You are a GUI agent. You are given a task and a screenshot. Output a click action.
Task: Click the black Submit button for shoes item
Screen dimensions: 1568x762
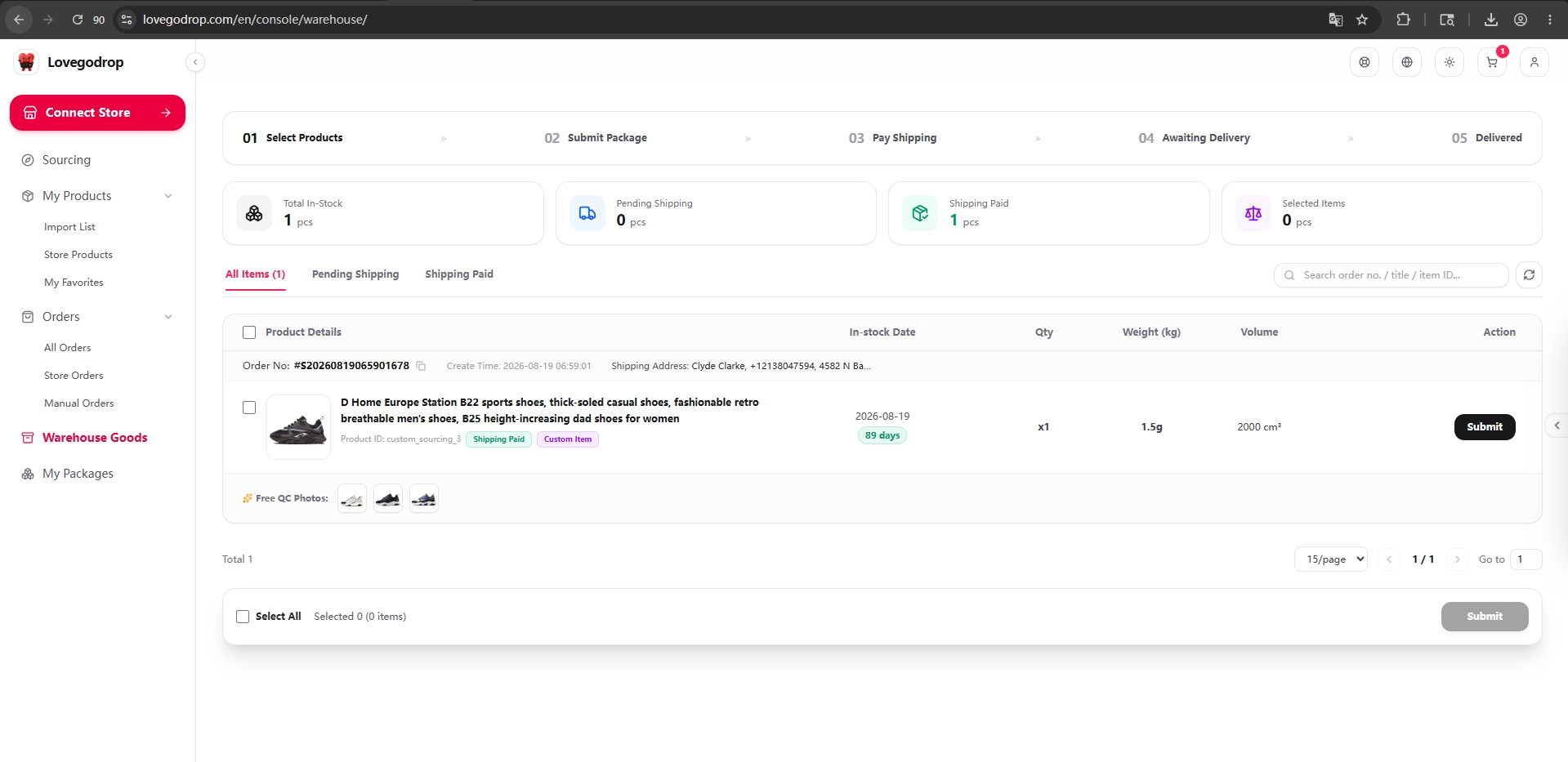1485,427
